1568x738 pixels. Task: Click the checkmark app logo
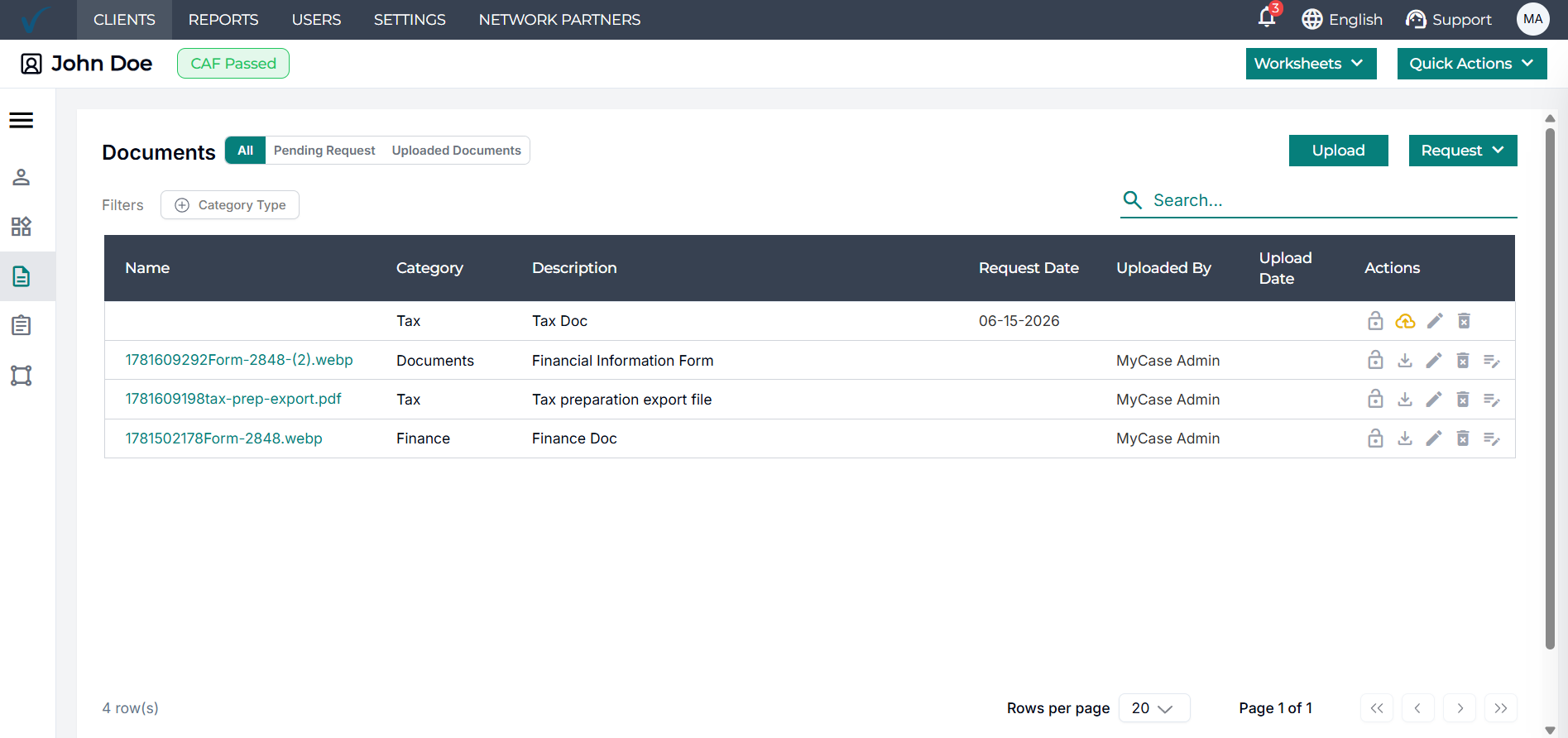coord(34,19)
